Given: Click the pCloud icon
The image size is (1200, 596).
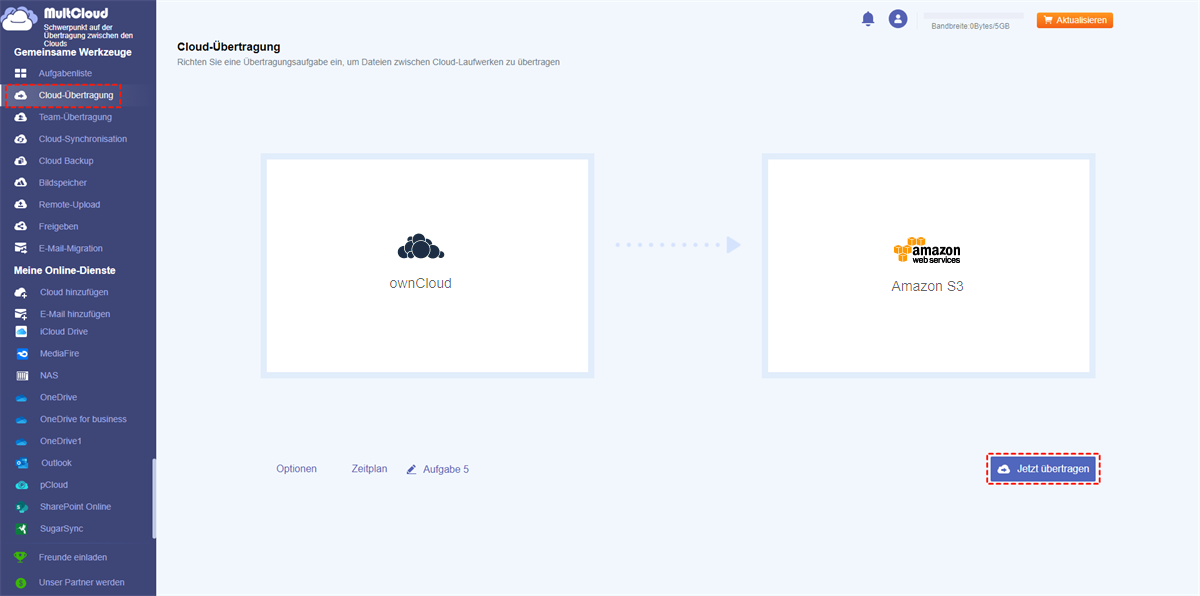Looking at the screenshot, I should pyautogui.click(x=21, y=485).
